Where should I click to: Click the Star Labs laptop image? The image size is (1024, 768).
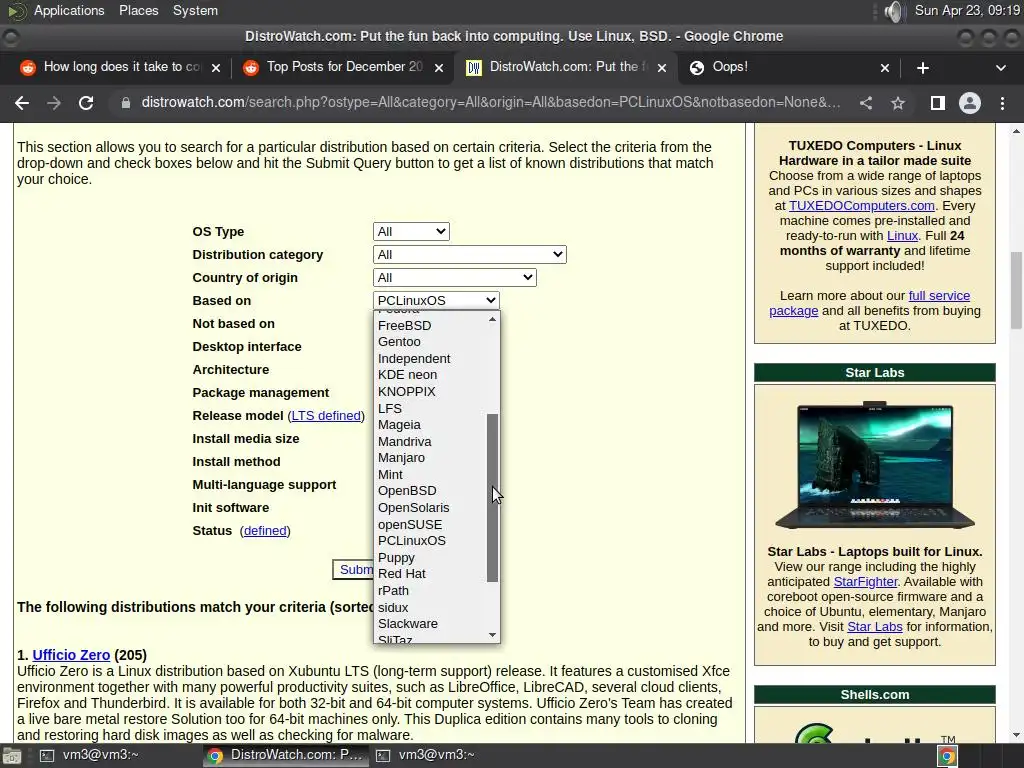[874, 465]
